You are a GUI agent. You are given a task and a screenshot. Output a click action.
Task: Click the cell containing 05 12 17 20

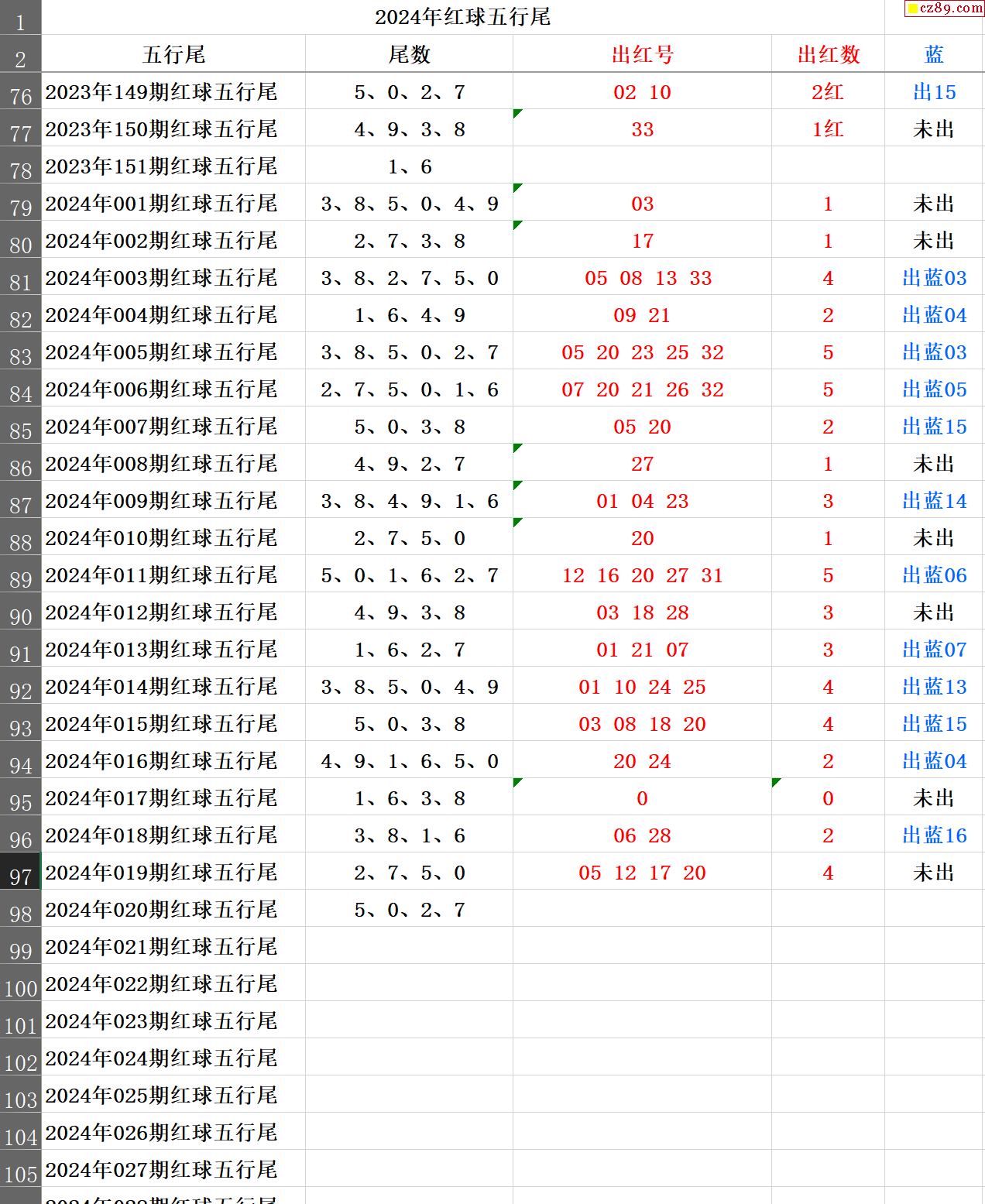tap(642, 873)
